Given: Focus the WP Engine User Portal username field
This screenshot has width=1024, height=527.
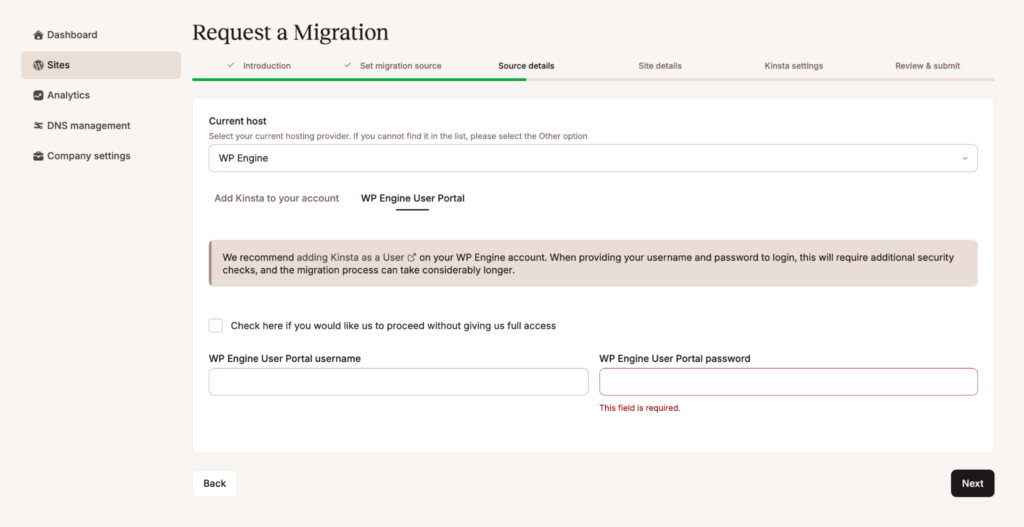Looking at the screenshot, I should coord(398,381).
